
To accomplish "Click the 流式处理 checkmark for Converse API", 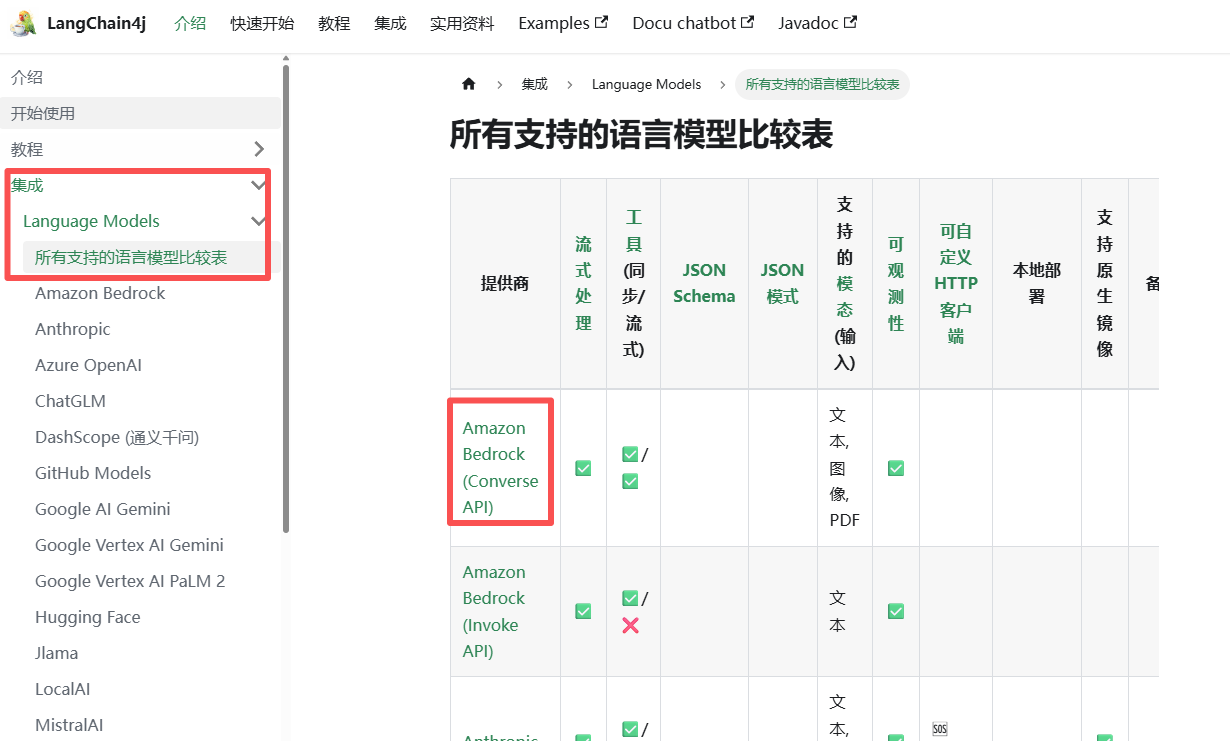I will point(582,467).
